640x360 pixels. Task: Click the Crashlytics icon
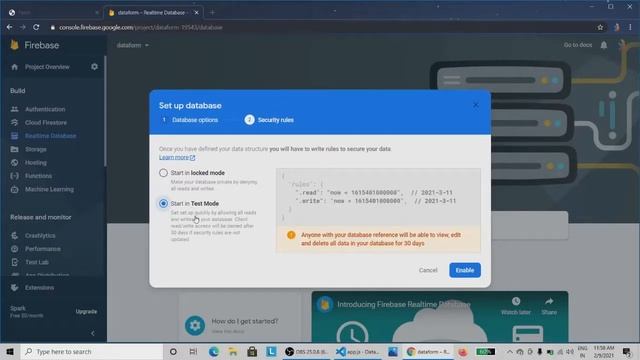15,236
